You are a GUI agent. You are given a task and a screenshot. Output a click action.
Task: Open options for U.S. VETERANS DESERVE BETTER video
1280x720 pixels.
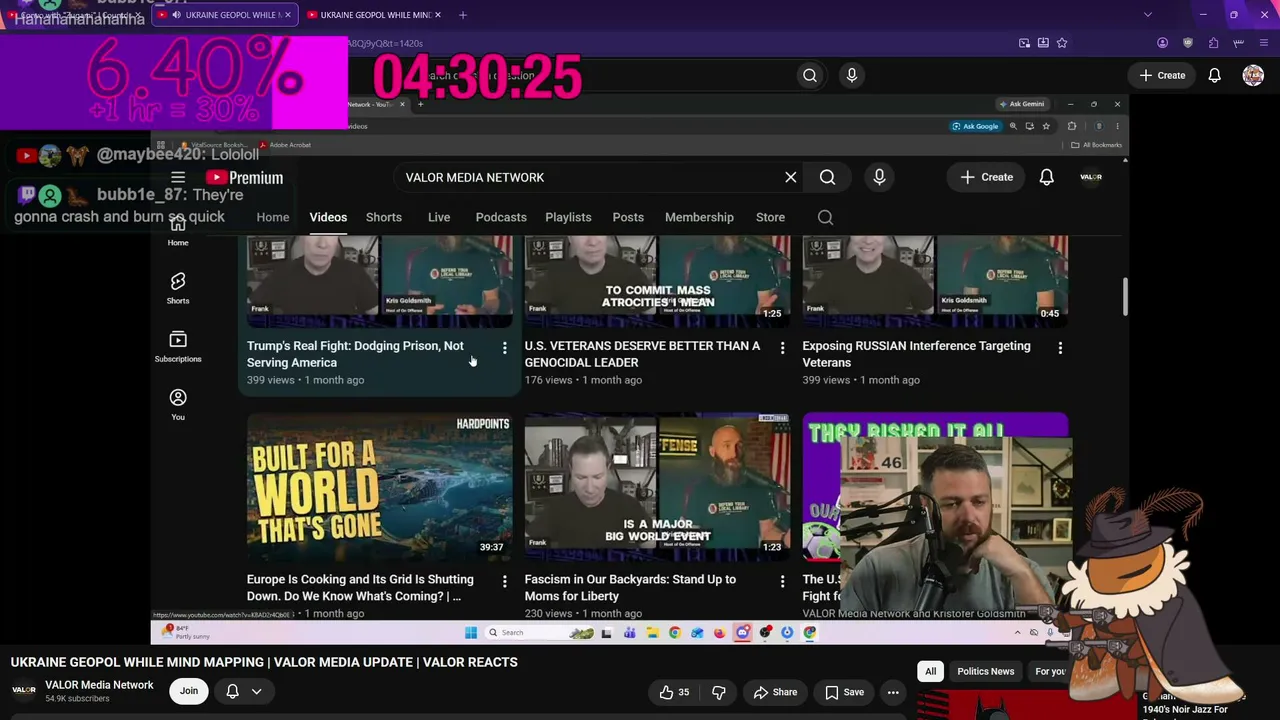pos(782,347)
